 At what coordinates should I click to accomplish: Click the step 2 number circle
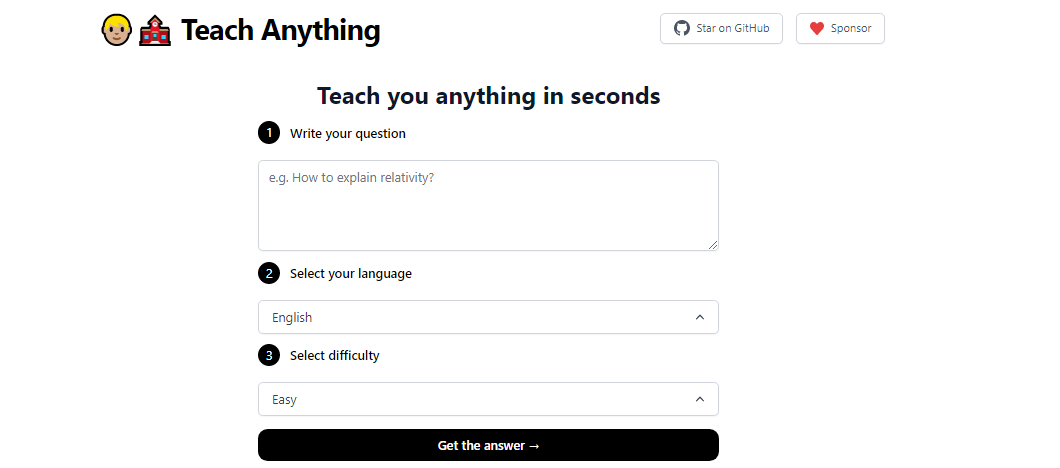[x=268, y=273]
